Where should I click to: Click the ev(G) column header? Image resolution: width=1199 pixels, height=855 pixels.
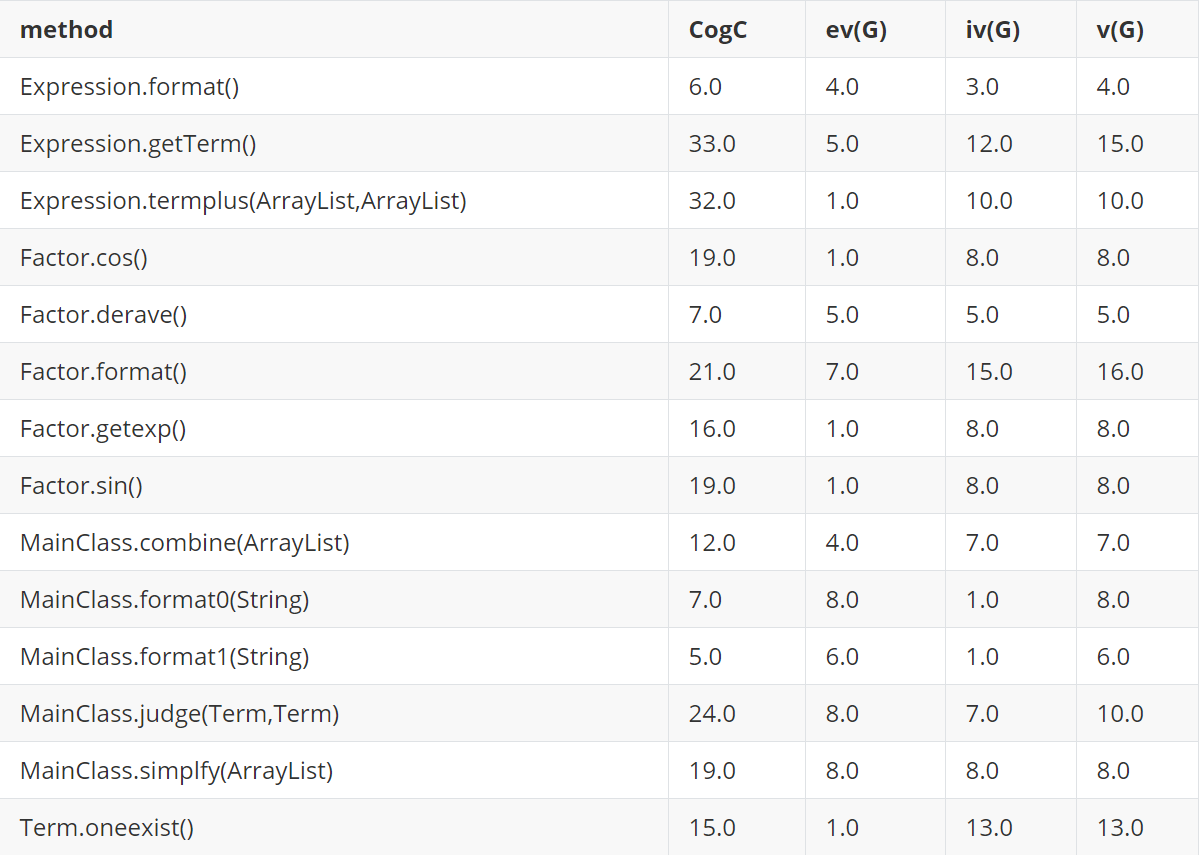click(x=857, y=30)
